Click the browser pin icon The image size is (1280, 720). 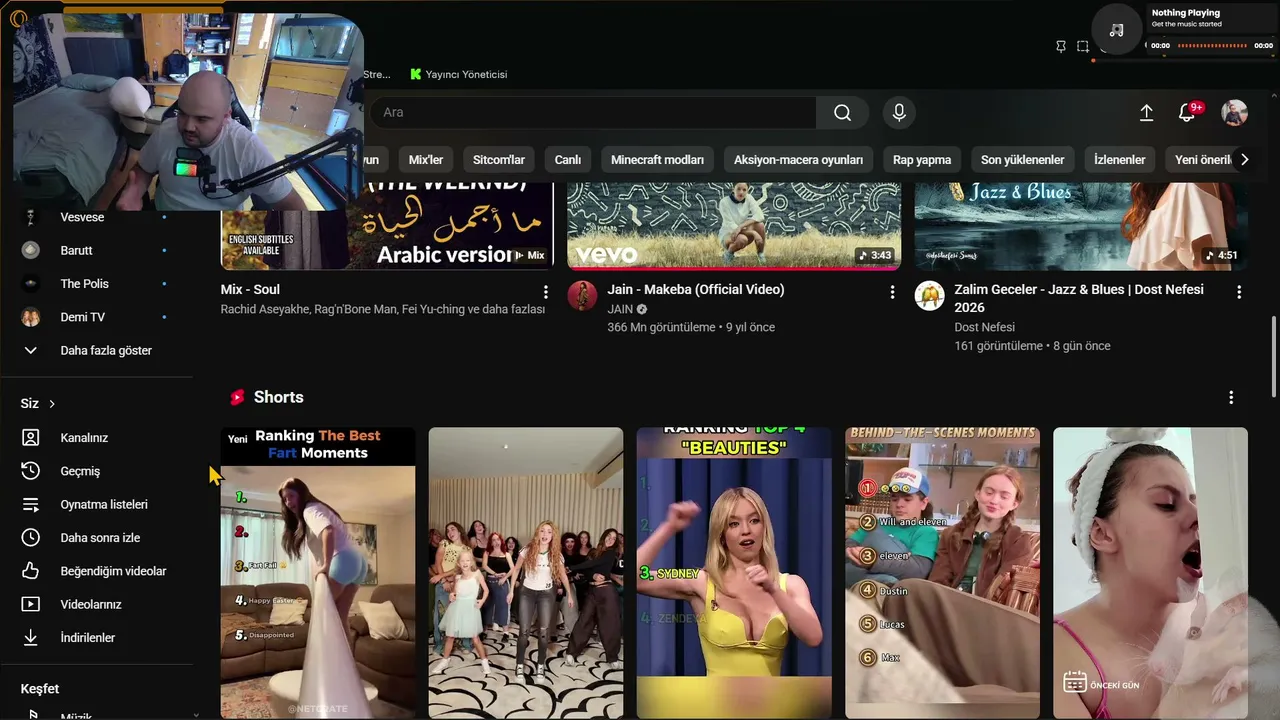coord(1061,46)
